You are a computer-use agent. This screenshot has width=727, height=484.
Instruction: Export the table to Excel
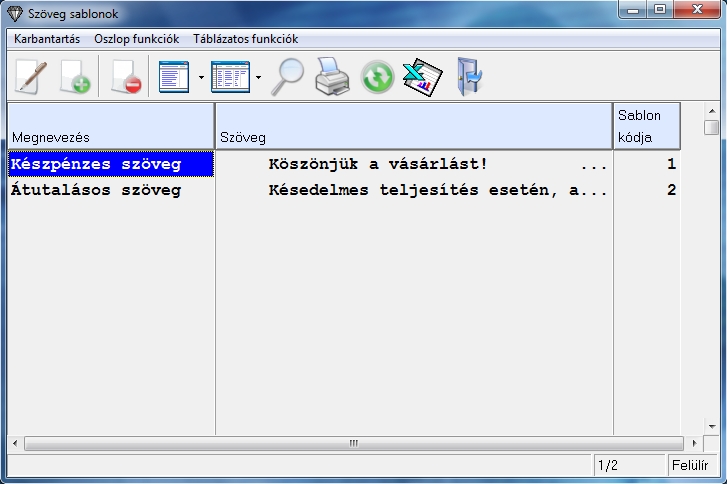[x=422, y=77]
